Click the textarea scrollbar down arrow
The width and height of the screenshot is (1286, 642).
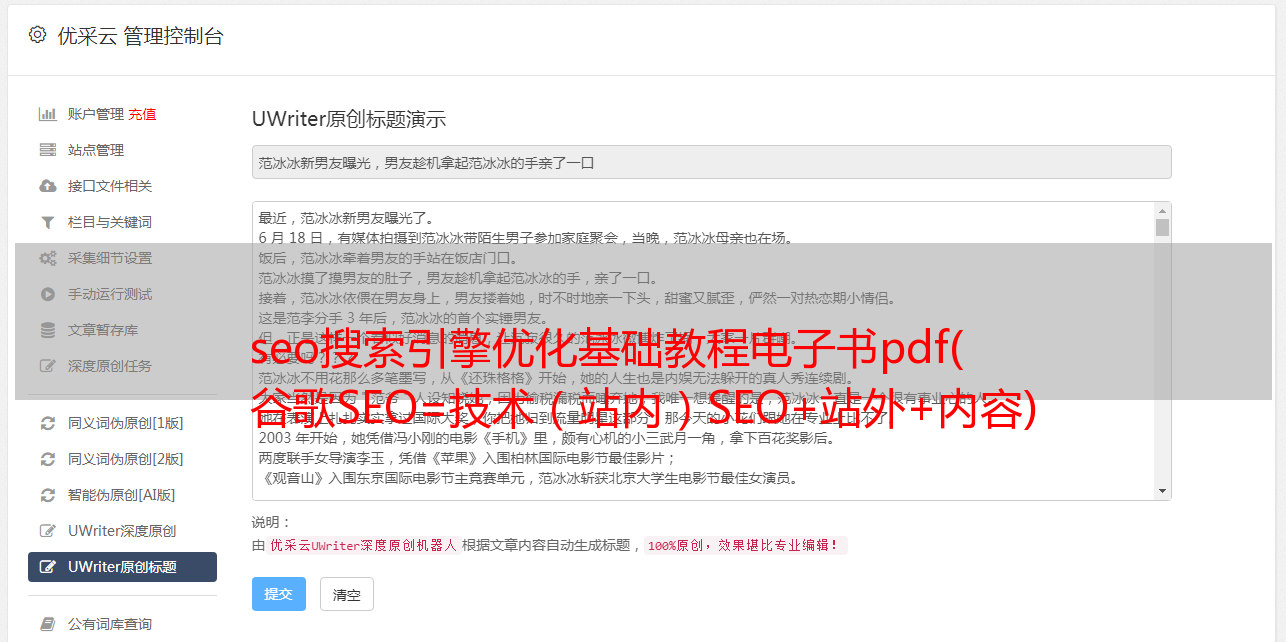click(1162, 491)
